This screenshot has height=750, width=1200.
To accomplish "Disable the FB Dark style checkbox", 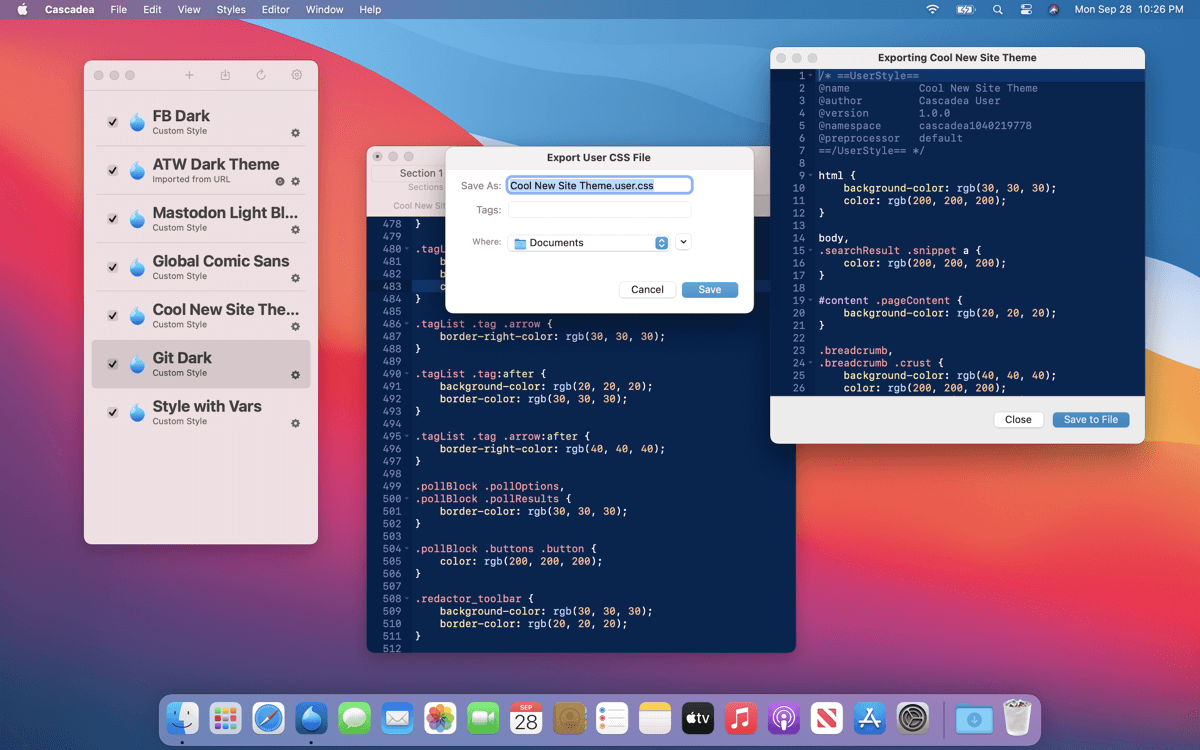I will pos(113,122).
